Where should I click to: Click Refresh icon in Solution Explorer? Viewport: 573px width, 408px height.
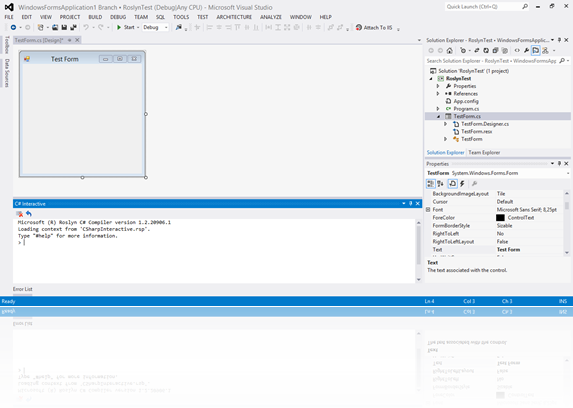coord(486,50)
